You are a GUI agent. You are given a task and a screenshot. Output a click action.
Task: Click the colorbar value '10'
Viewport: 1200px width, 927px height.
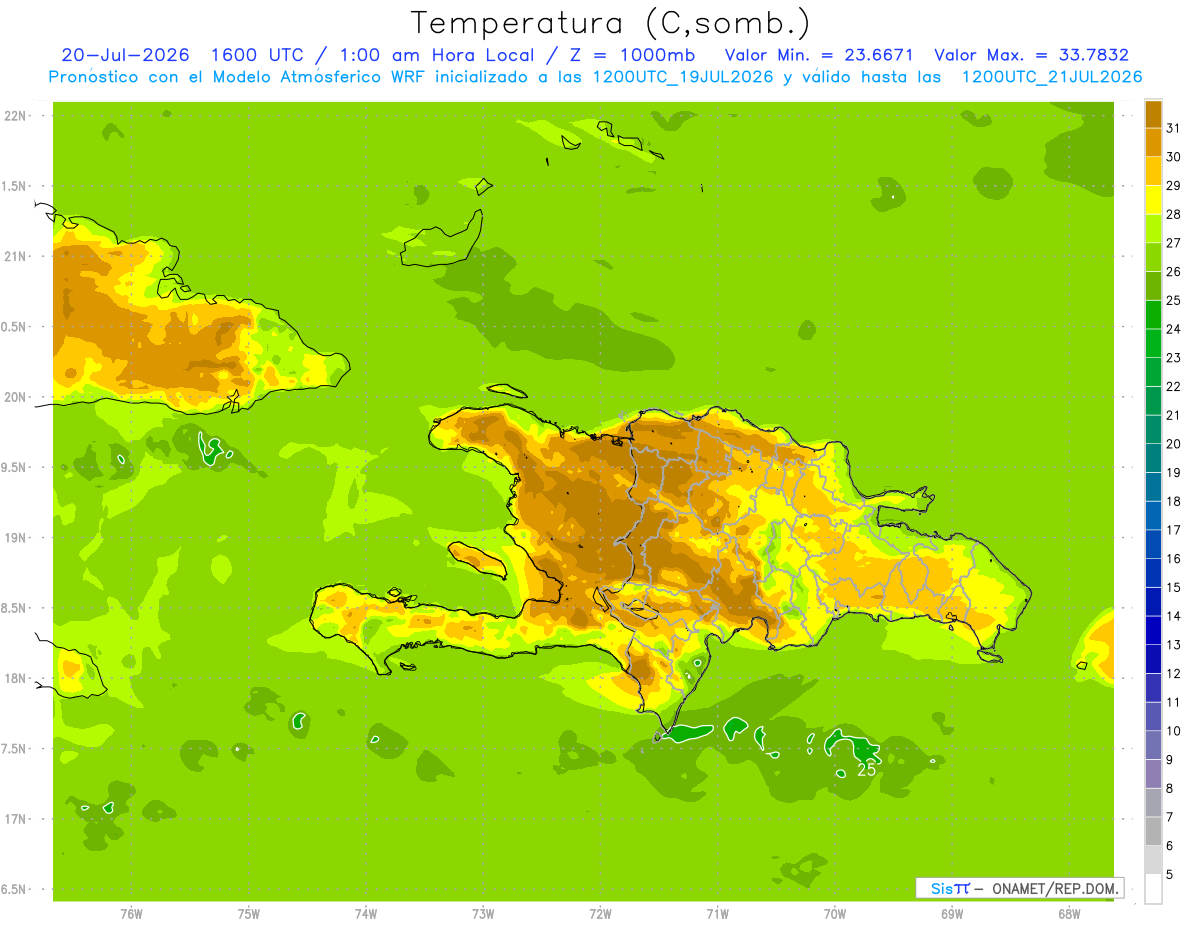[1174, 731]
